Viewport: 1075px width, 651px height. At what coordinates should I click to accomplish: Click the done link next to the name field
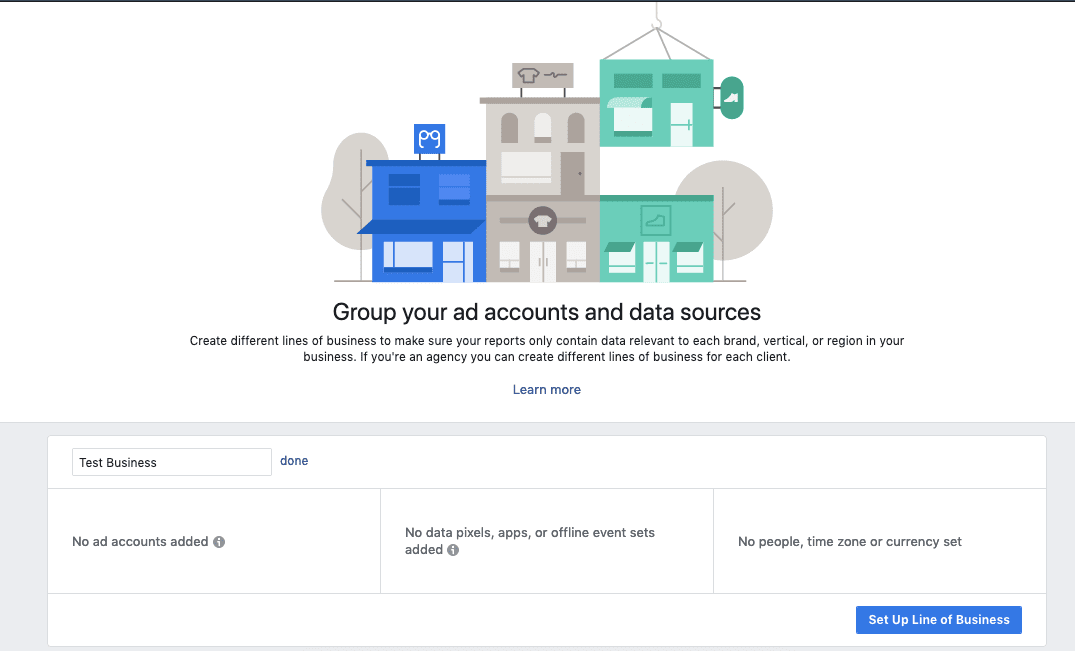click(294, 461)
